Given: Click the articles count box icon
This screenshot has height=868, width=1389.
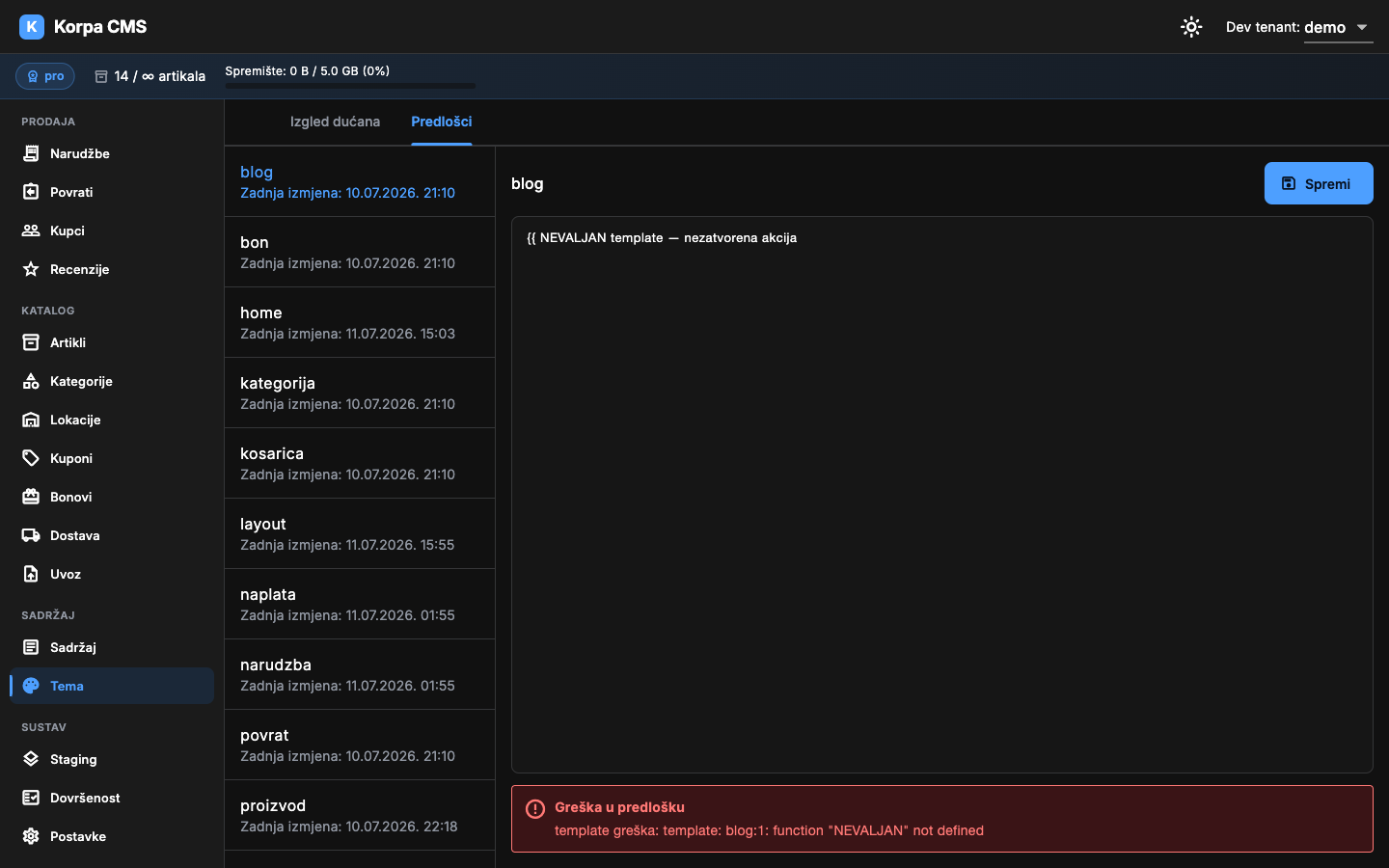Looking at the screenshot, I should pyautogui.click(x=101, y=76).
